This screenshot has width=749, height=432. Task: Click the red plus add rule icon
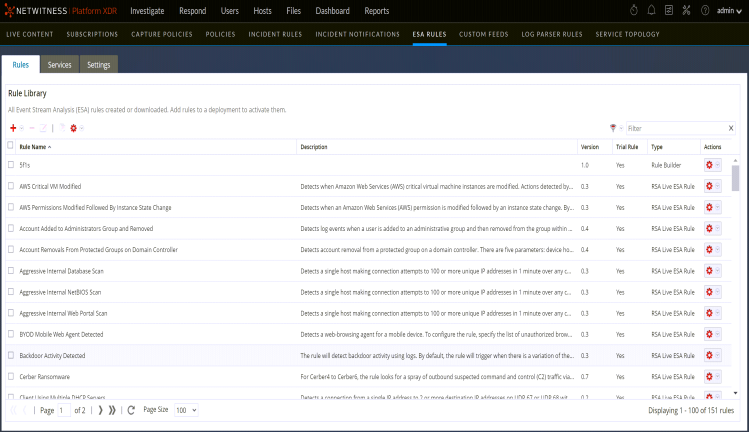coord(13,128)
